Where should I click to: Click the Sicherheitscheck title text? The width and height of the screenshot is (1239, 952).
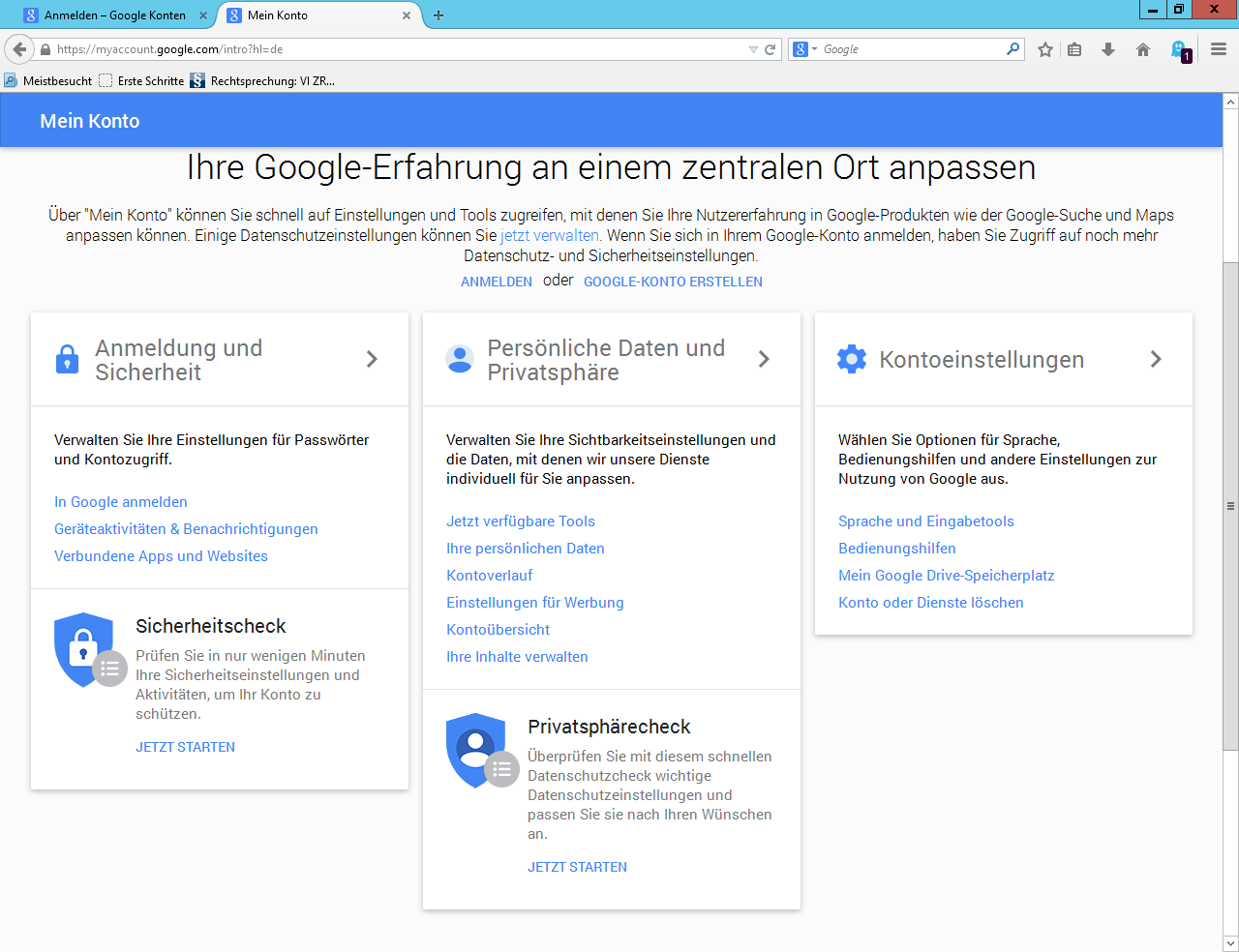tap(211, 626)
